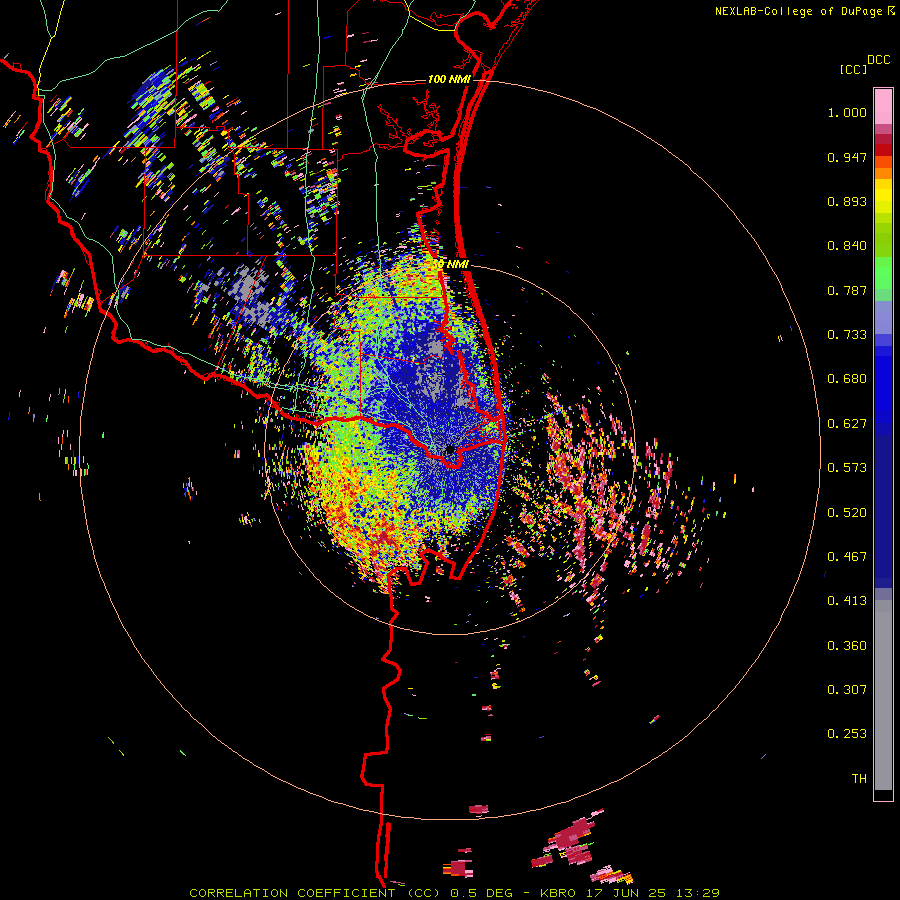Viewport: 900px width, 900px height.
Task: Select the 0.520 legend value
Action: coord(847,513)
